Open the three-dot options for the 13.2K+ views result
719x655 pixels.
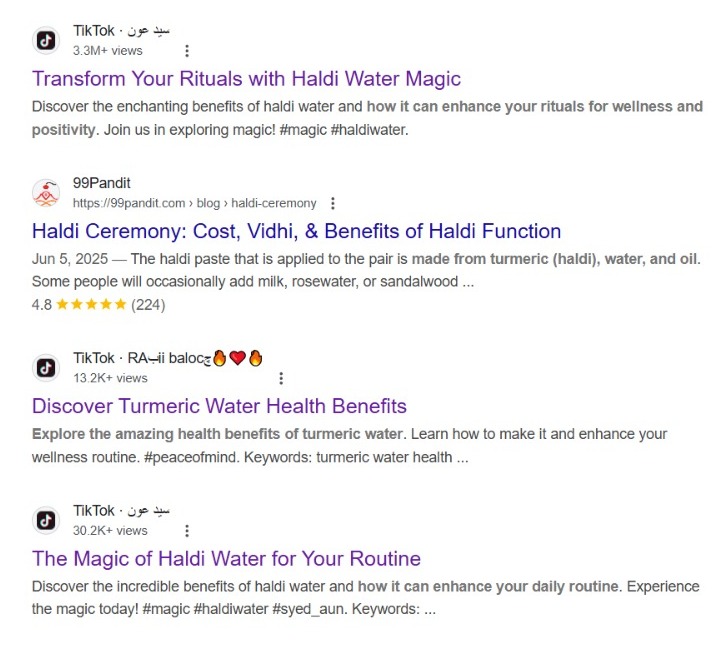pyautogui.click(x=281, y=378)
